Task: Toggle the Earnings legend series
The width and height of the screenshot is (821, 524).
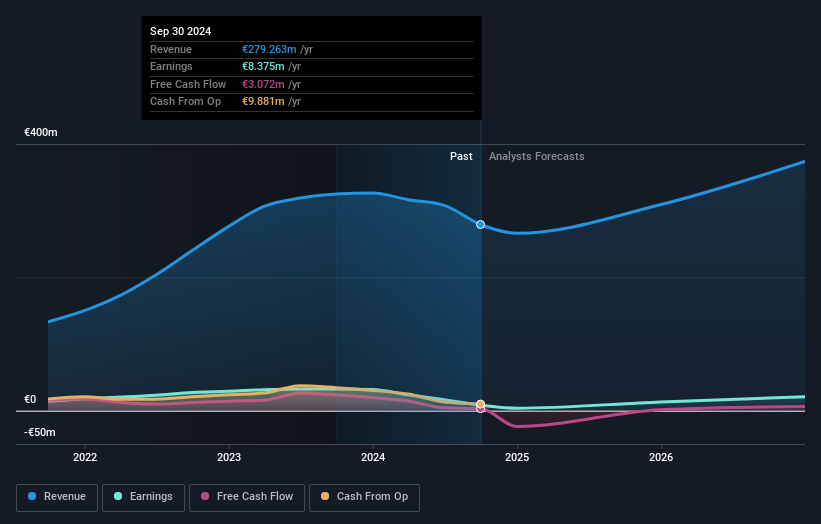Action: pos(143,497)
